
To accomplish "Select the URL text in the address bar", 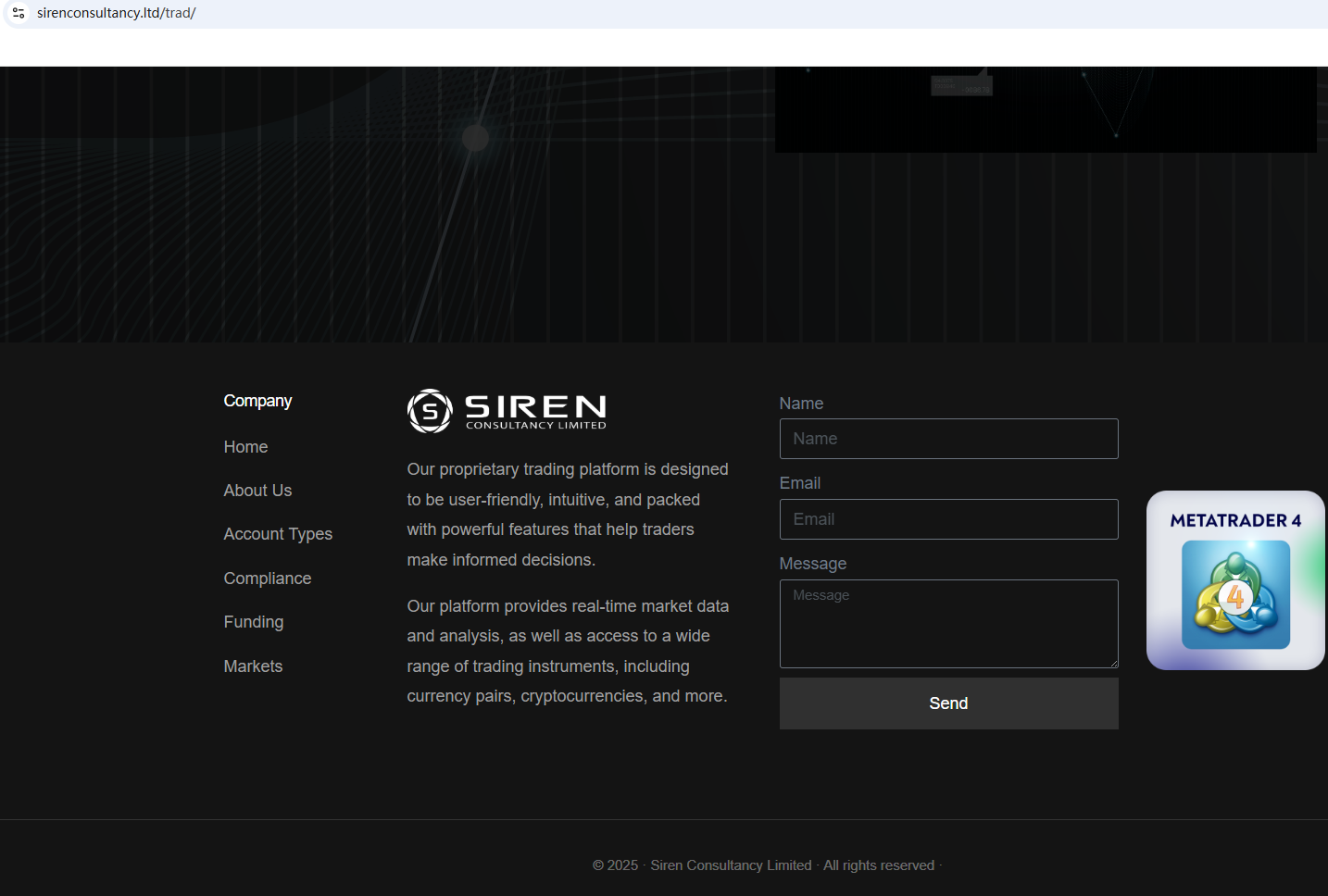I will point(117,13).
